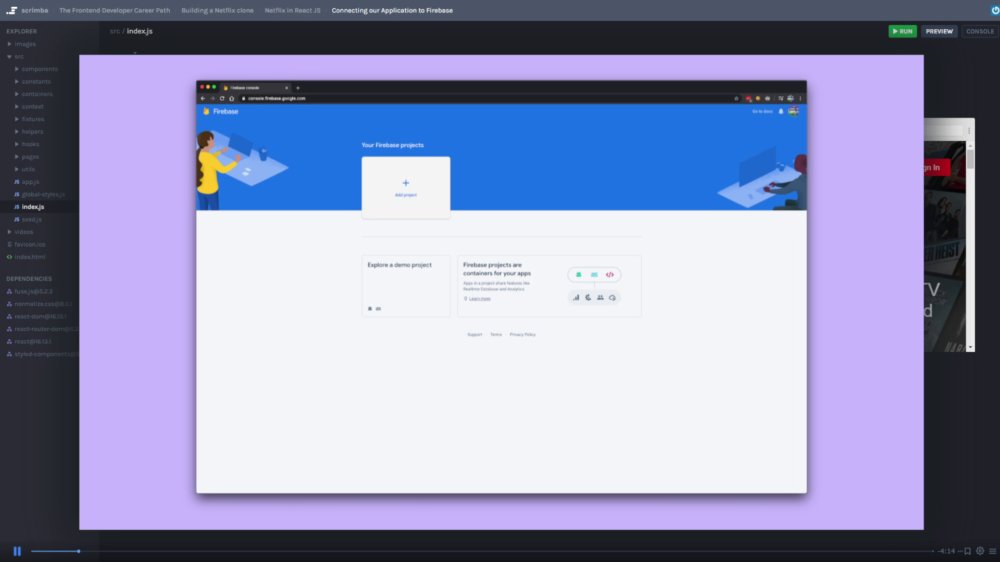Open The Frontend Developer Career Path breadcrumb

[x=114, y=10]
